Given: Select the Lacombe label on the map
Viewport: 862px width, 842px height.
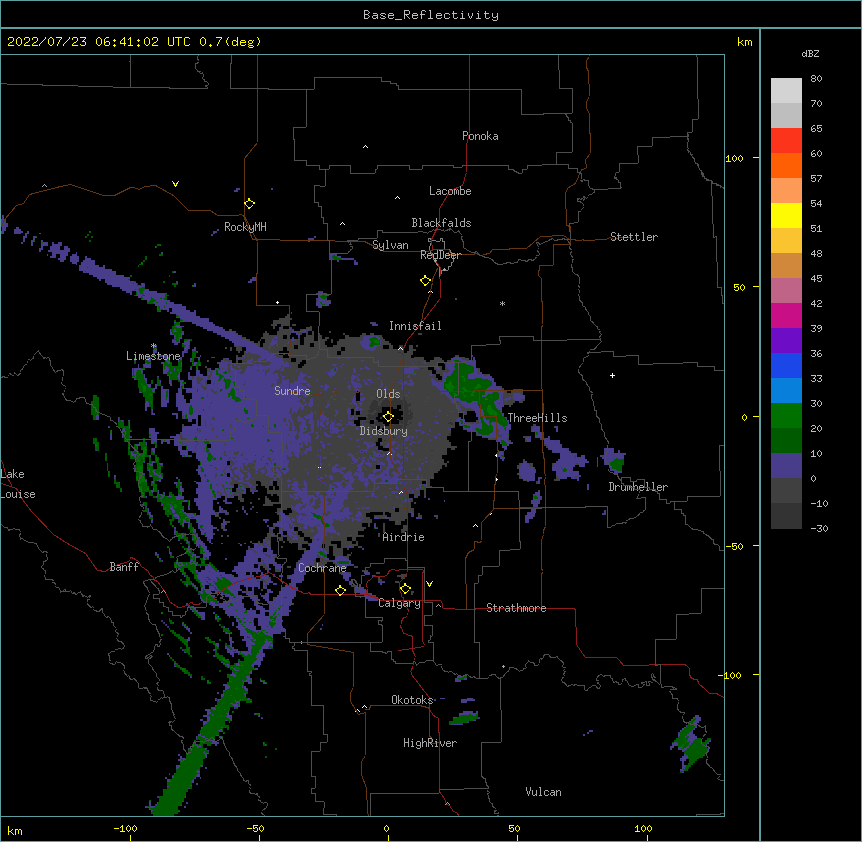Looking at the screenshot, I should pyautogui.click(x=450, y=191).
